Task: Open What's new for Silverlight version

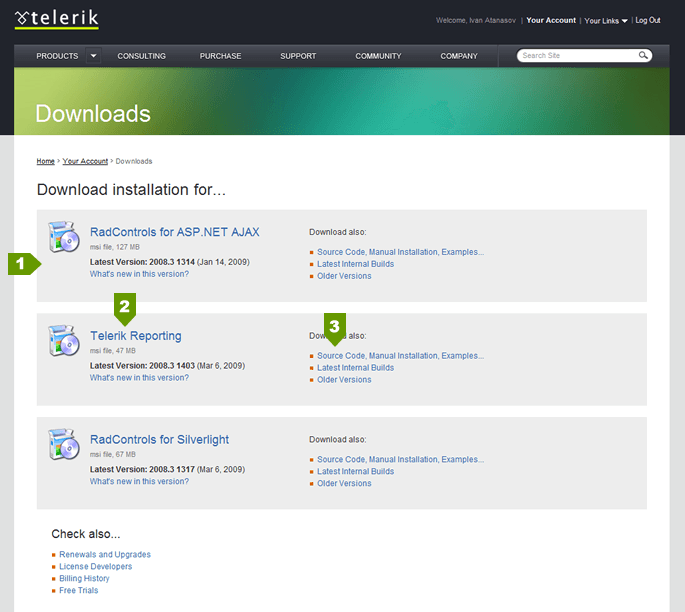Action: tap(139, 481)
